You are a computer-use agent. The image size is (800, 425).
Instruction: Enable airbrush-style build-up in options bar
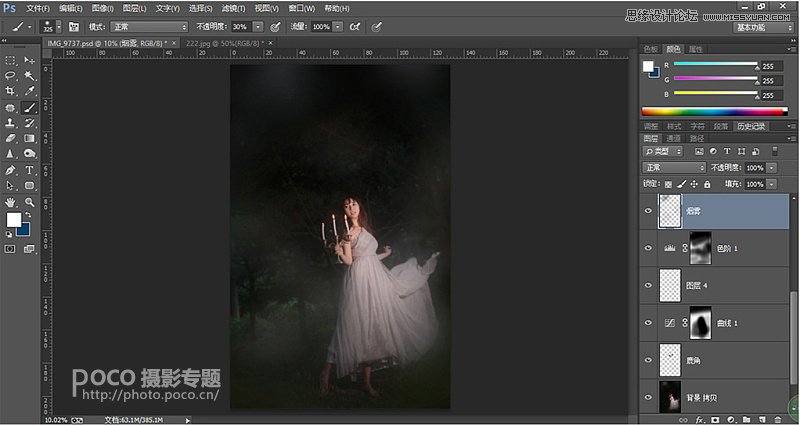355,27
